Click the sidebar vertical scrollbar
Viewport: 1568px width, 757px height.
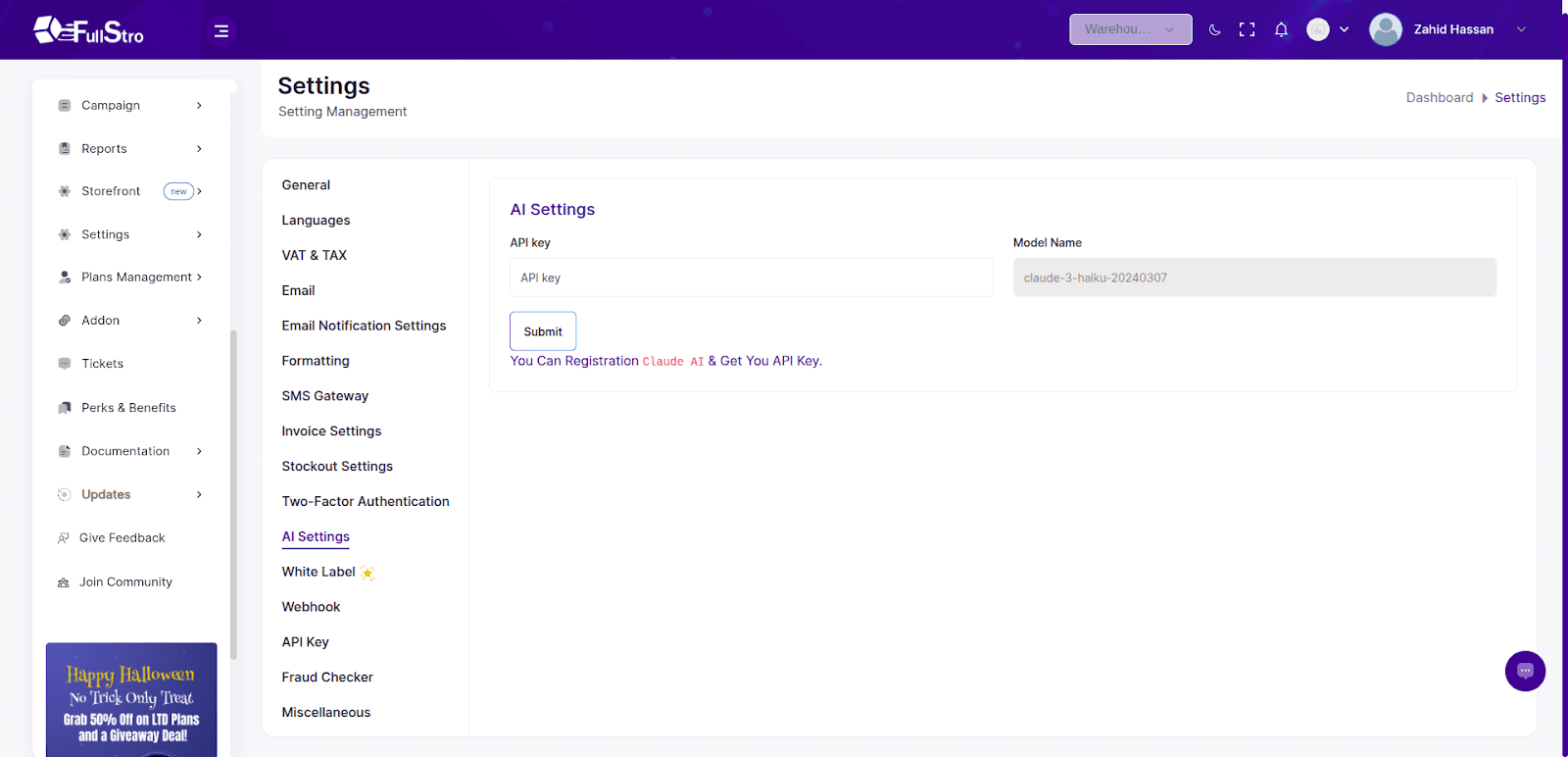point(233,495)
